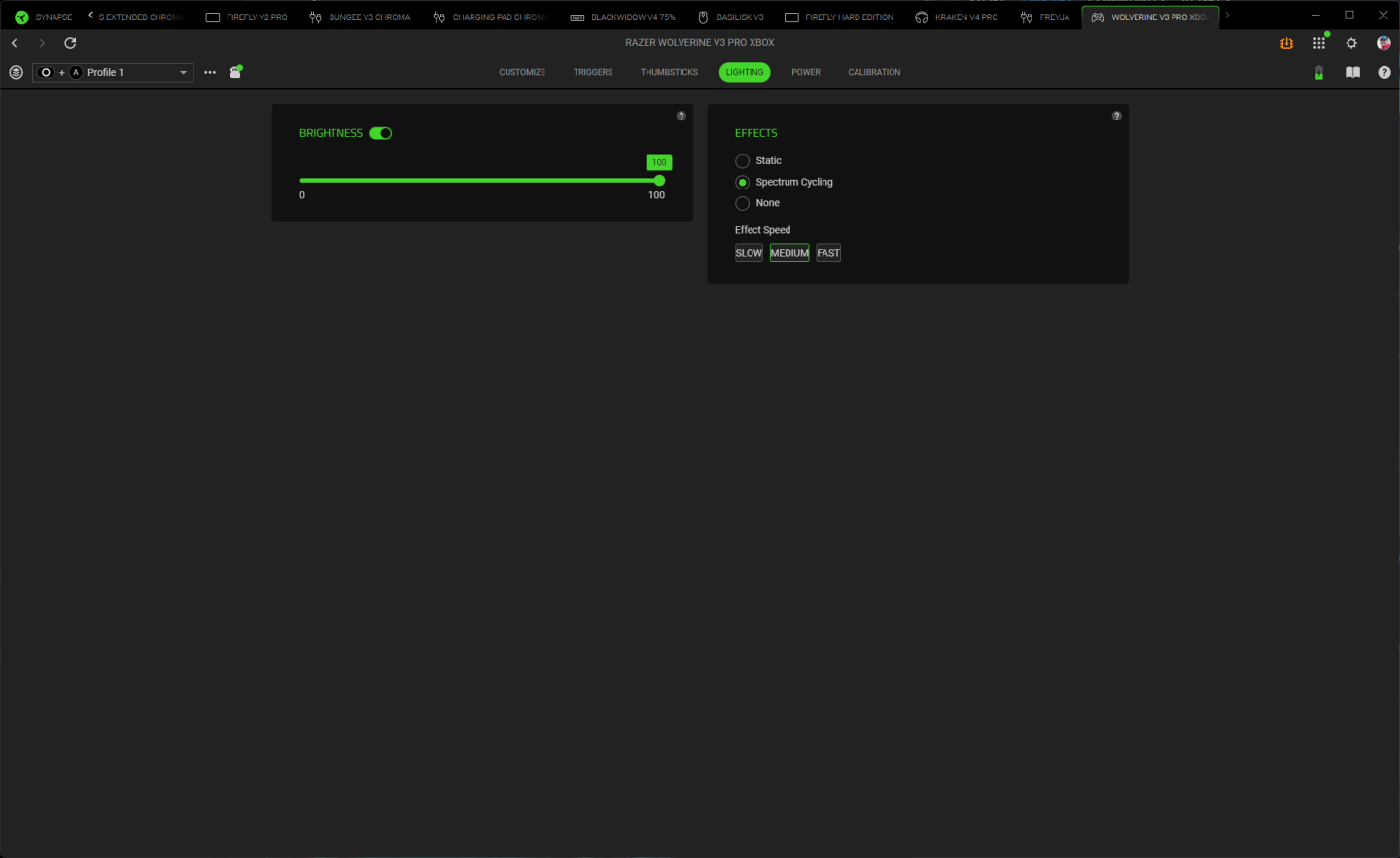Image resolution: width=1400 pixels, height=858 pixels.
Task: Switch to the BlackWidow V4 75% tab
Action: coord(622,17)
